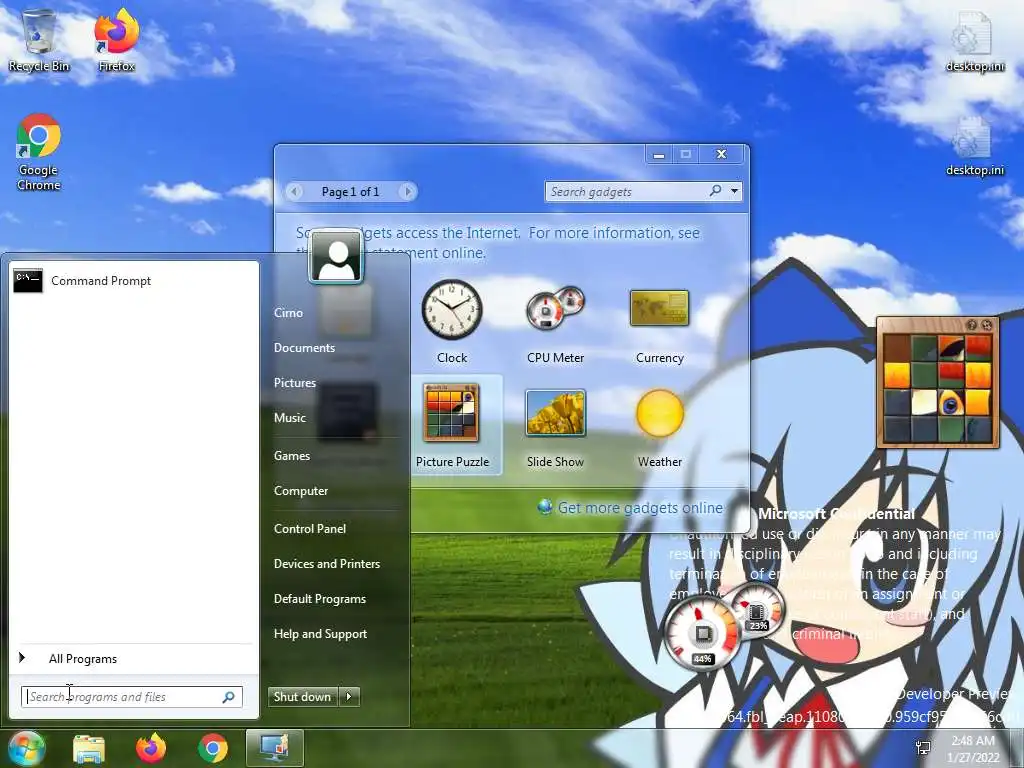Click the small memory dial on CPU Meter gadget

click(x=756, y=611)
